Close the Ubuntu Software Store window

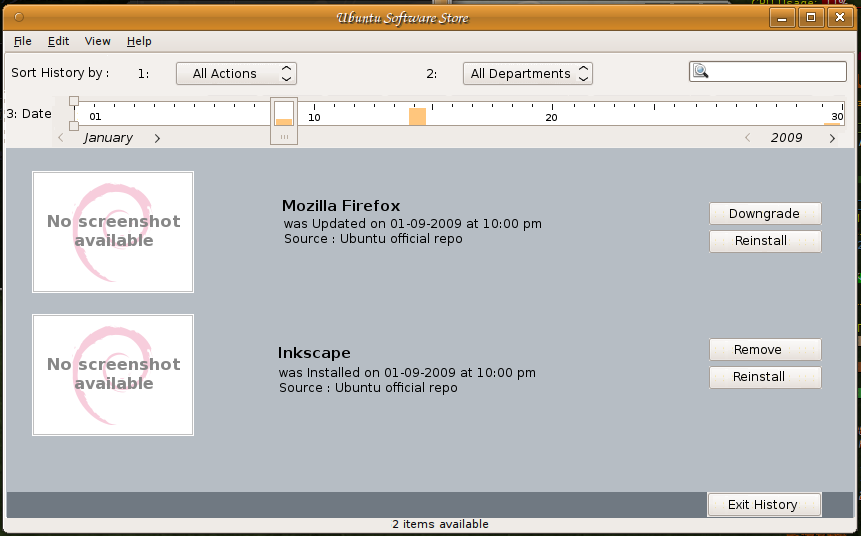click(840, 18)
